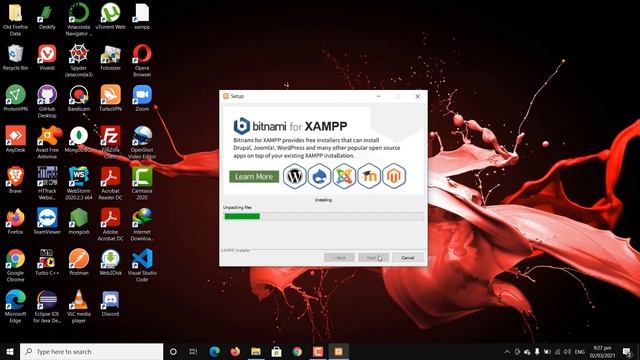Click the installation progress bar
Viewport: 640px width, 360px height.
point(324,216)
